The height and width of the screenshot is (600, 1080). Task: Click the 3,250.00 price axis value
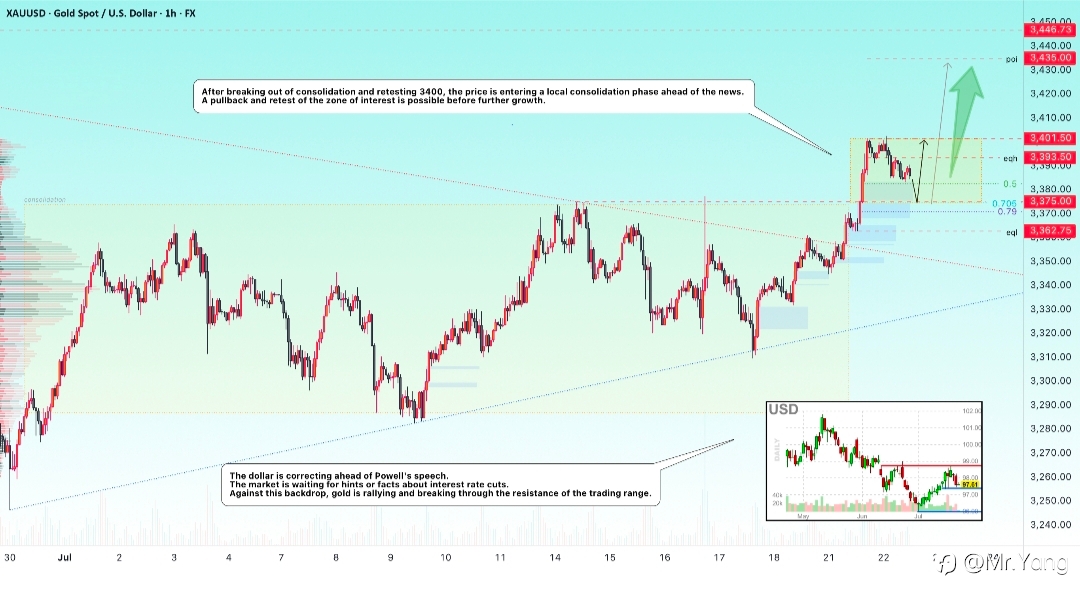(1050, 500)
